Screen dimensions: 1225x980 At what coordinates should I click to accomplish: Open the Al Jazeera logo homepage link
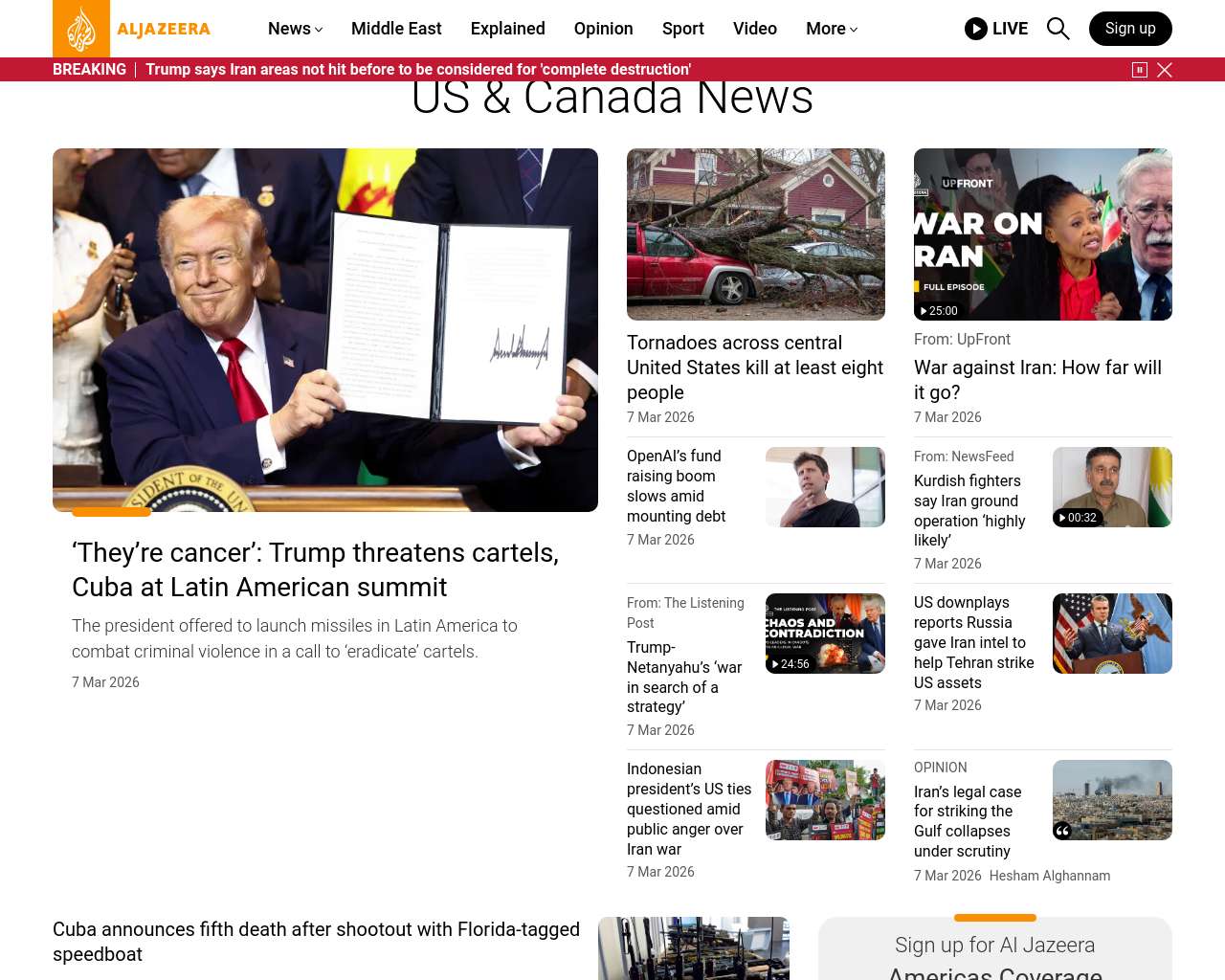coord(132,29)
